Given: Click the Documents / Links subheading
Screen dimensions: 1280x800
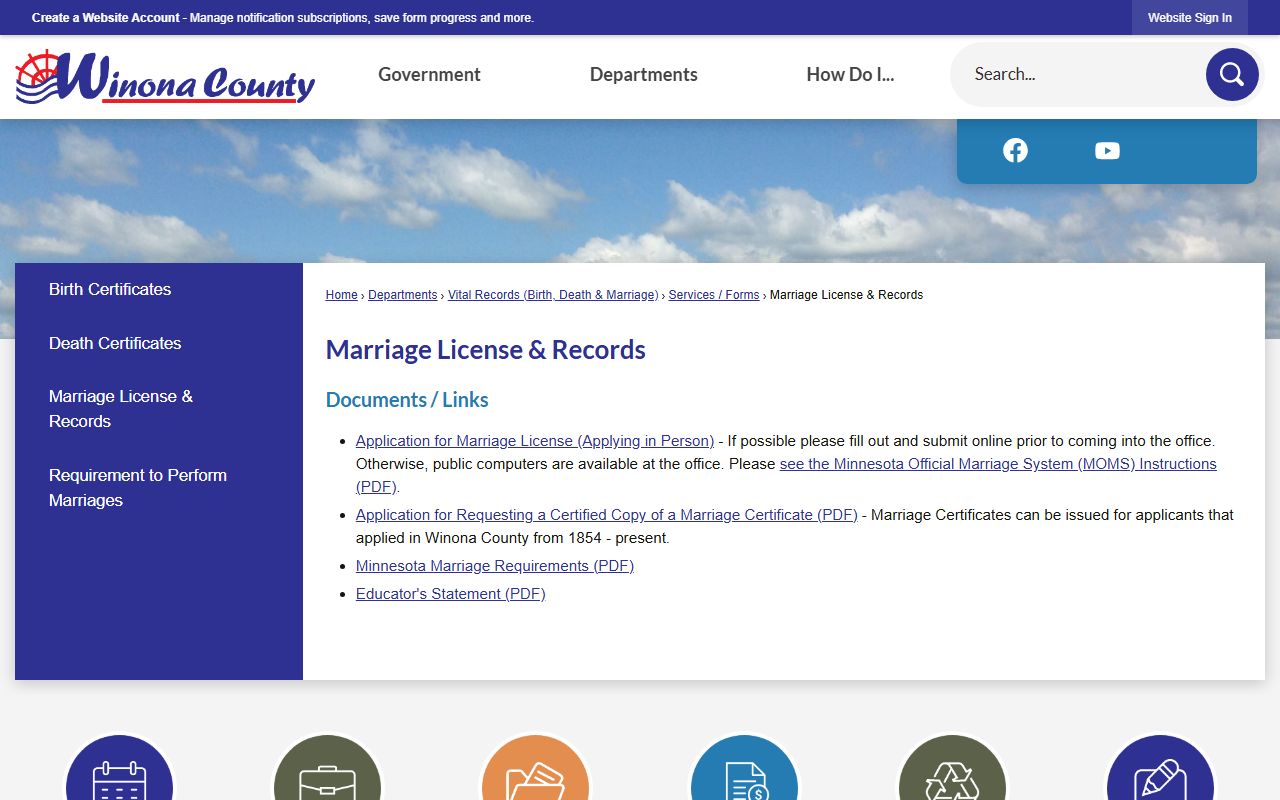Looking at the screenshot, I should point(407,400).
